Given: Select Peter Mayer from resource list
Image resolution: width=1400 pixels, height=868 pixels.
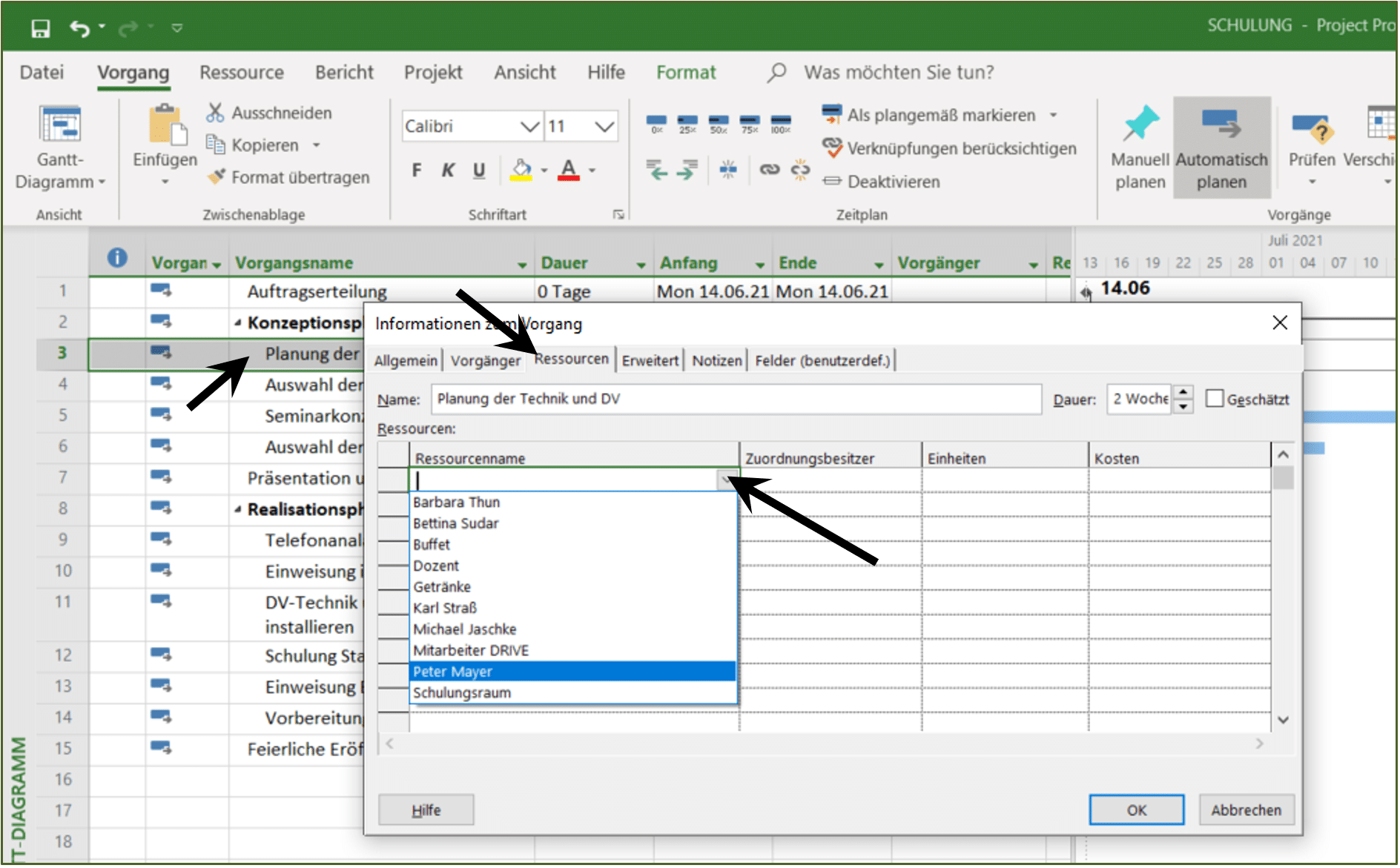Looking at the screenshot, I should click(572, 672).
